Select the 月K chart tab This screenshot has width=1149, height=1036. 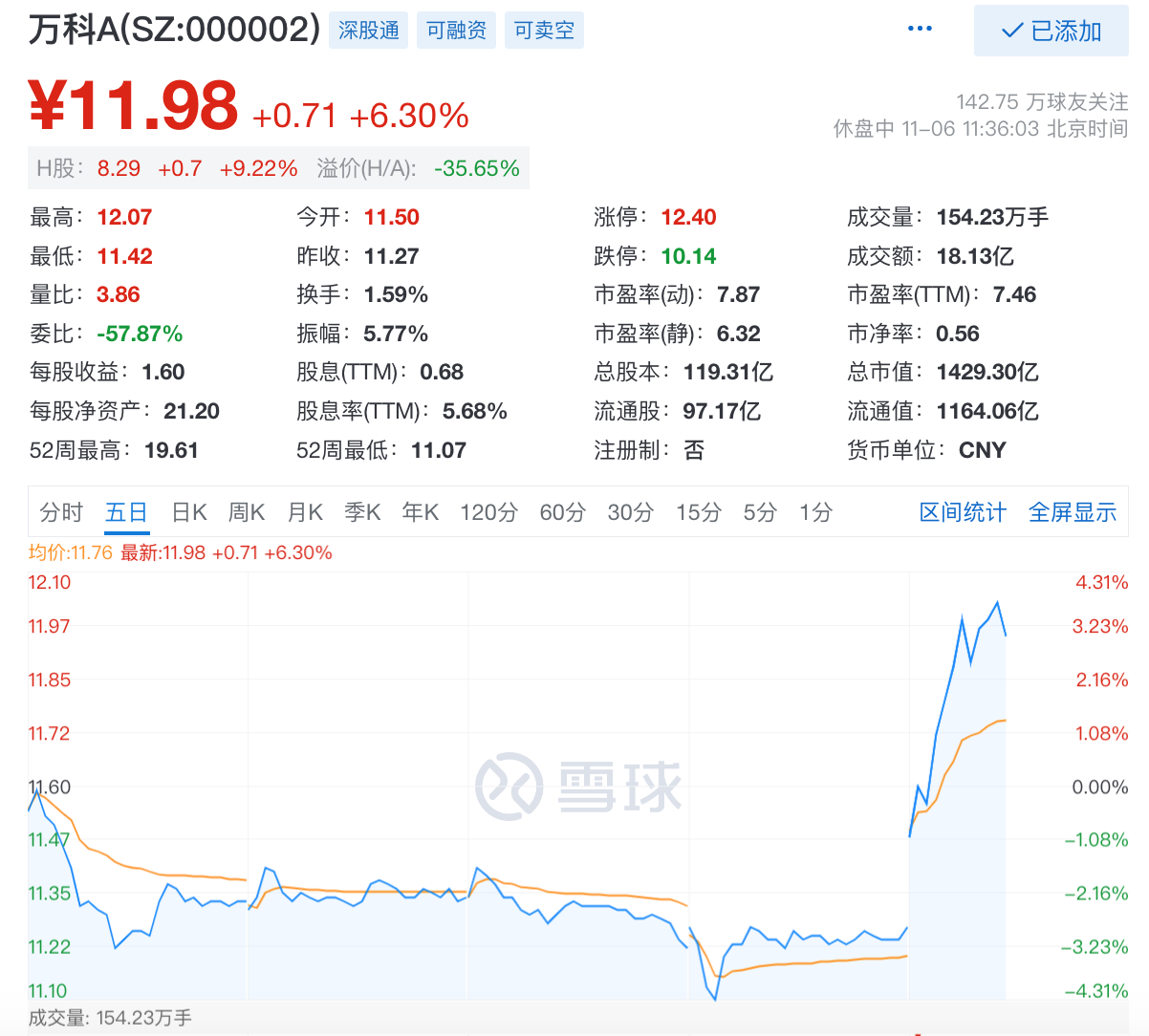pos(305,512)
